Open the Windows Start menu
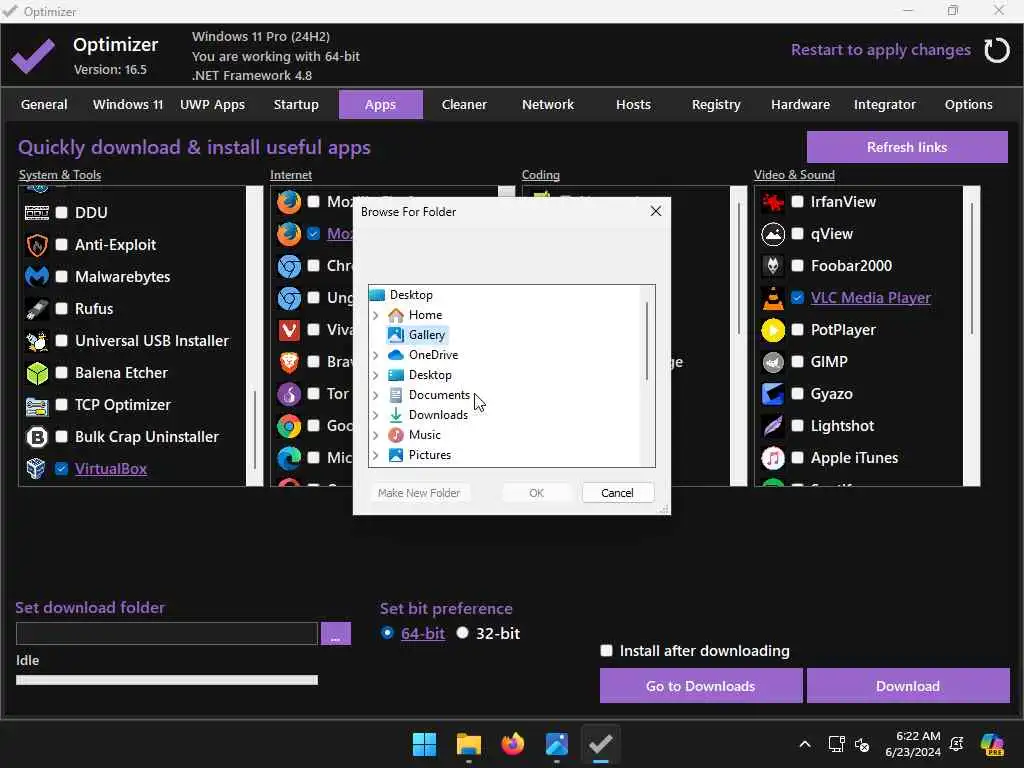The height and width of the screenshot is (768, 1024). click(424, 744)
